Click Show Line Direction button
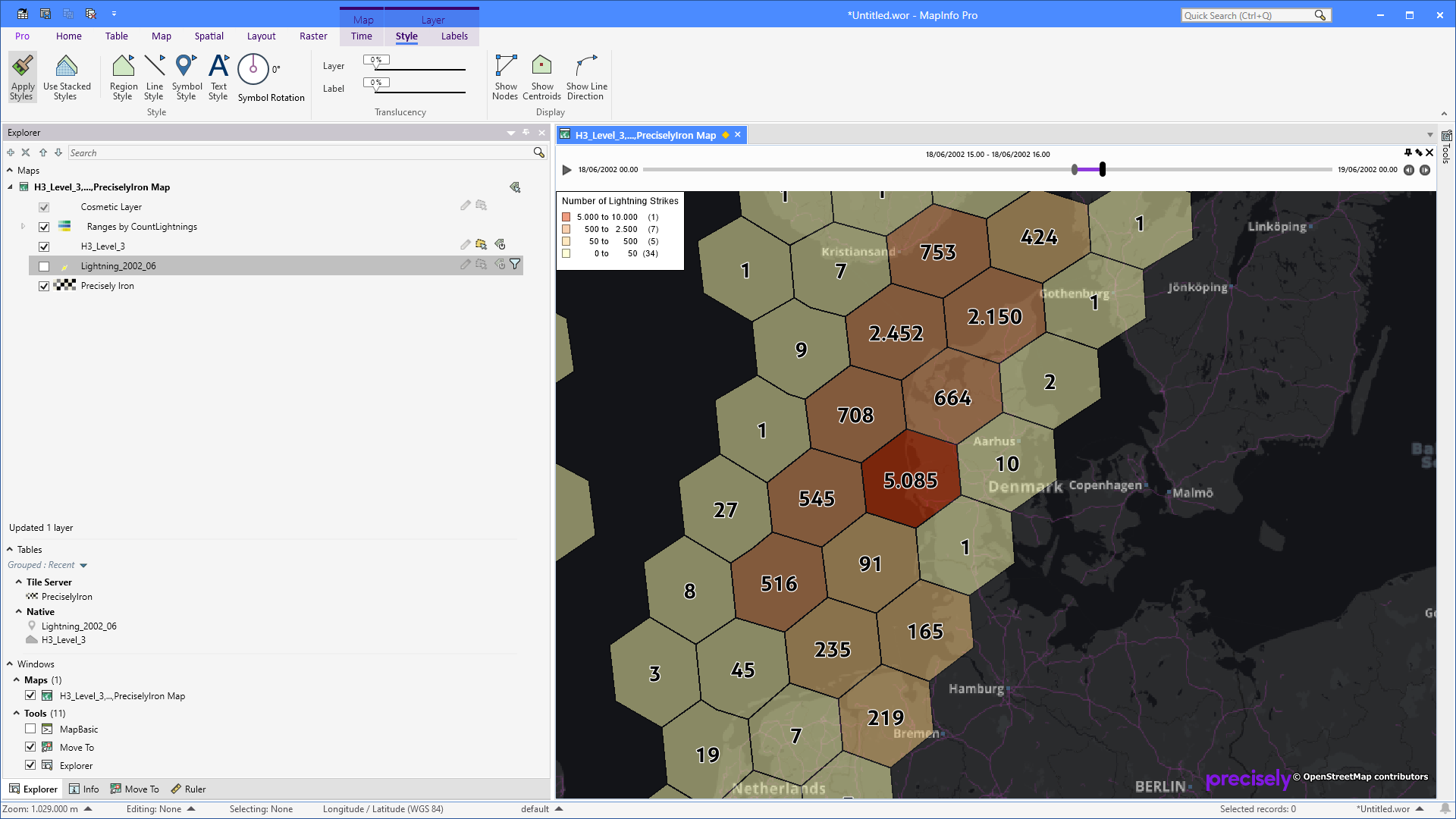Screen dimensions: 1456x819 [586, 76]
